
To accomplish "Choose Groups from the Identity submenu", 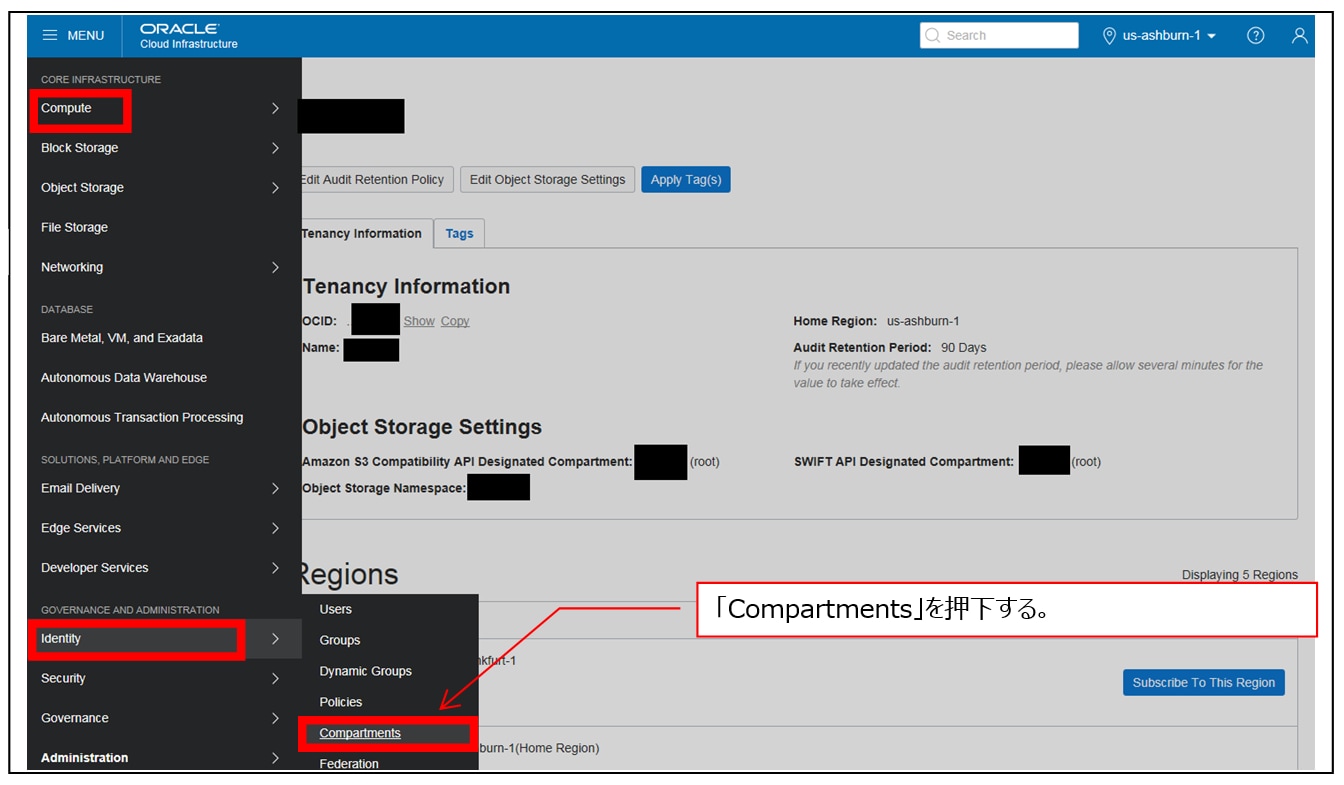I will (x=340, y=640).
